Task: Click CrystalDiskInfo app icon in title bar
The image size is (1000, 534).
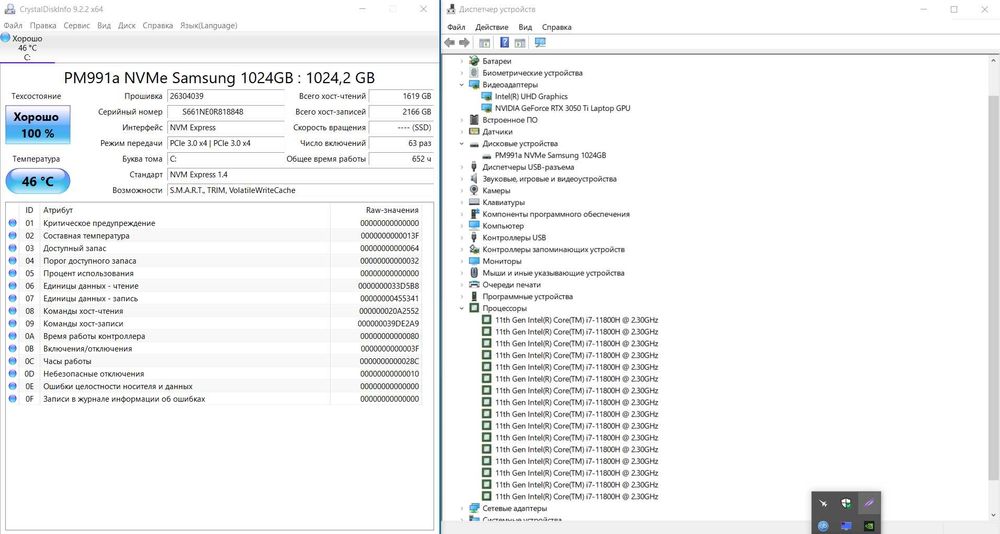Action: (9, 9)
